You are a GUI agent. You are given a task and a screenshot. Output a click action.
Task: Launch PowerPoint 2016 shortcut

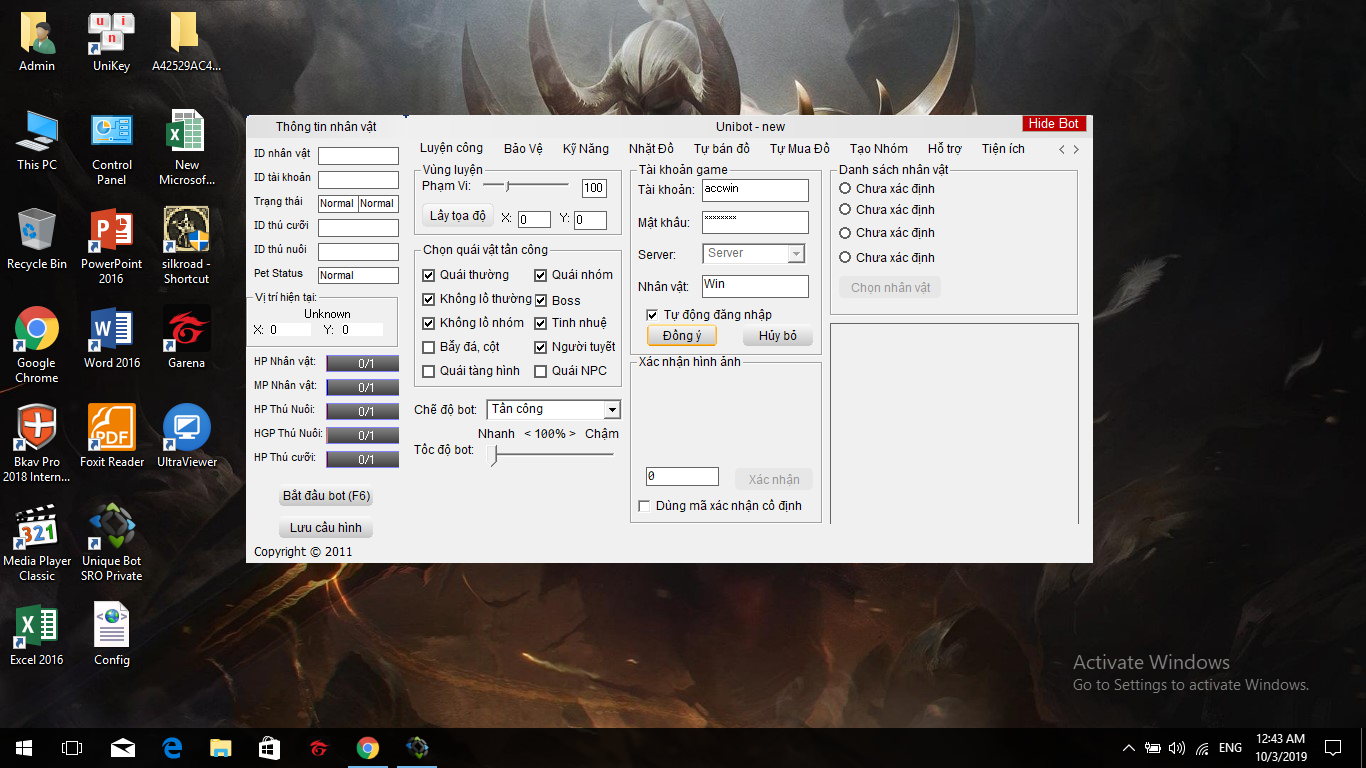[x=111, y=247]
